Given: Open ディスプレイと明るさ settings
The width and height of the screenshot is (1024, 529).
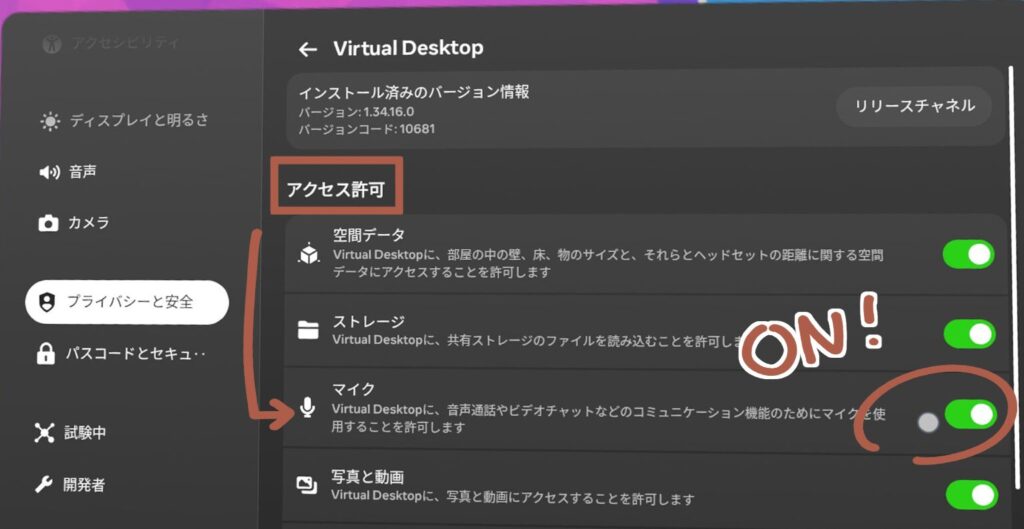Looking at the screenshot, I should click(138, 121).
